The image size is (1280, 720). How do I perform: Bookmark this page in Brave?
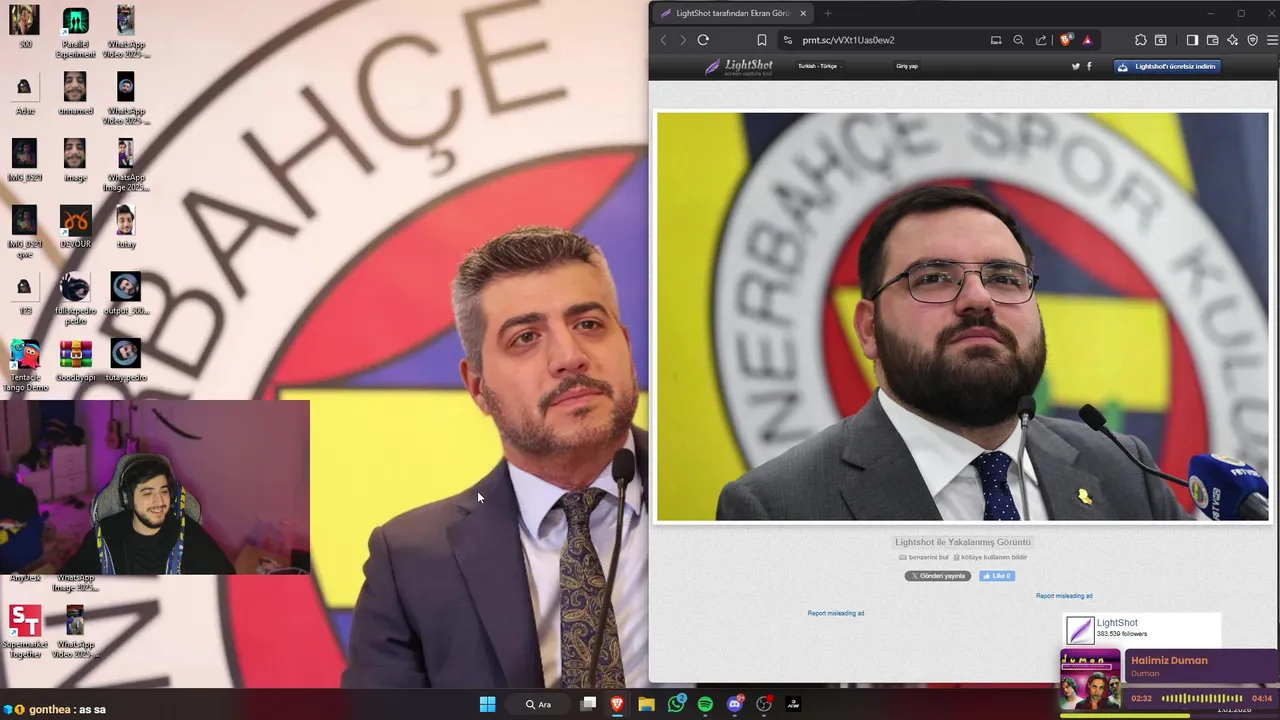tap(761, 40)
